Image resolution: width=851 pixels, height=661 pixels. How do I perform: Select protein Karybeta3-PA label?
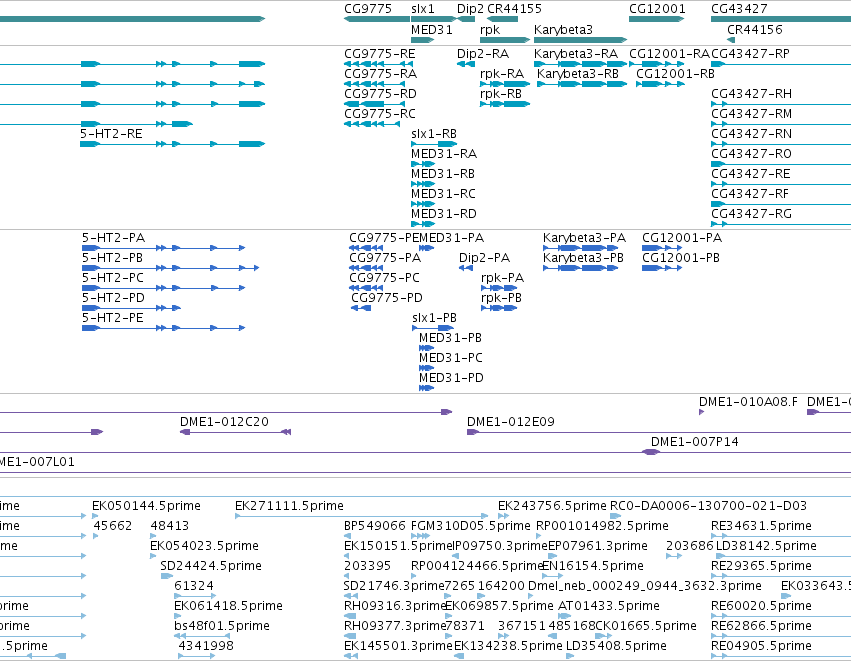tap(584, 238)
